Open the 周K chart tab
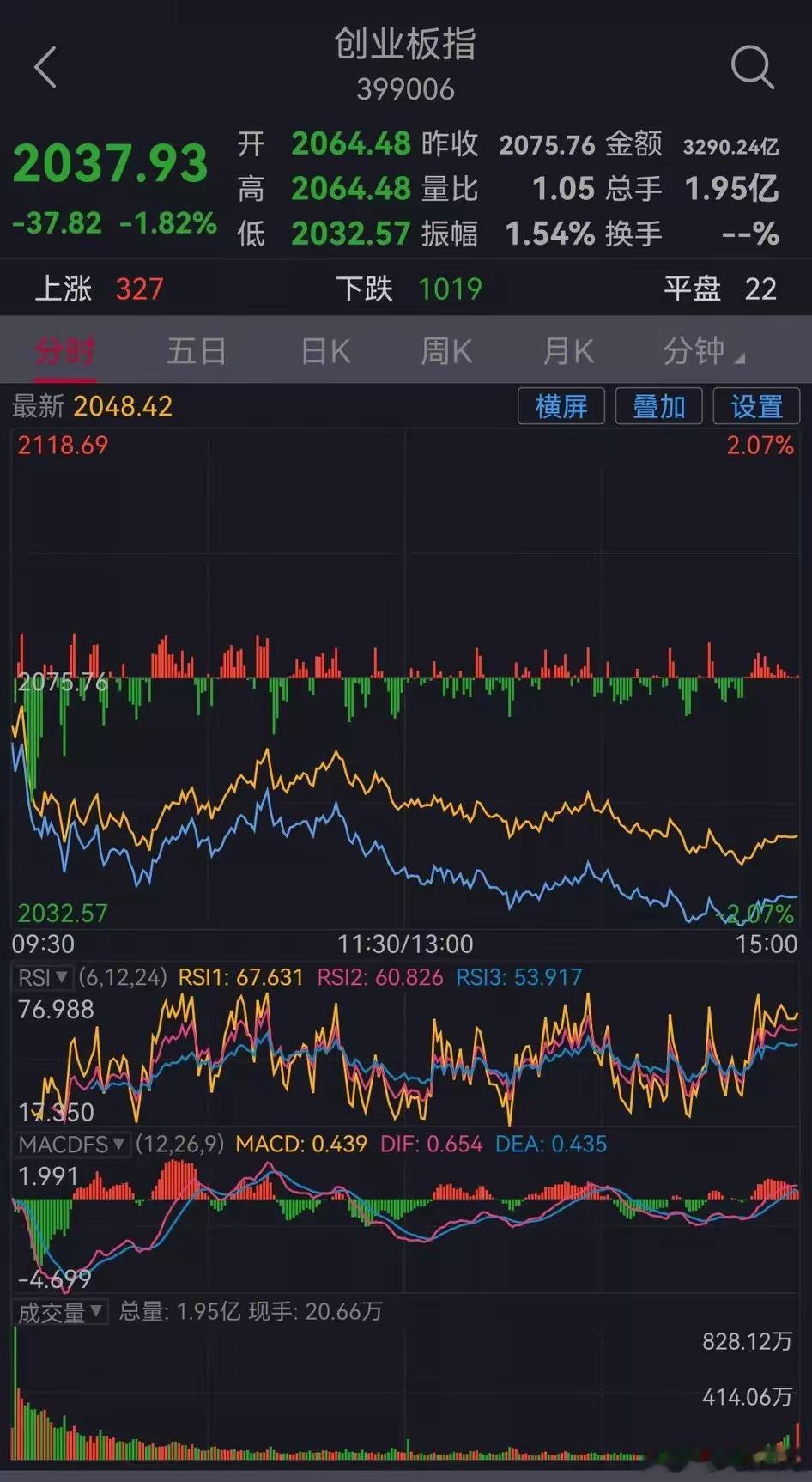The width and height of the screenshot is (812, 1482). pyautogui.click(x=446, y=351)
